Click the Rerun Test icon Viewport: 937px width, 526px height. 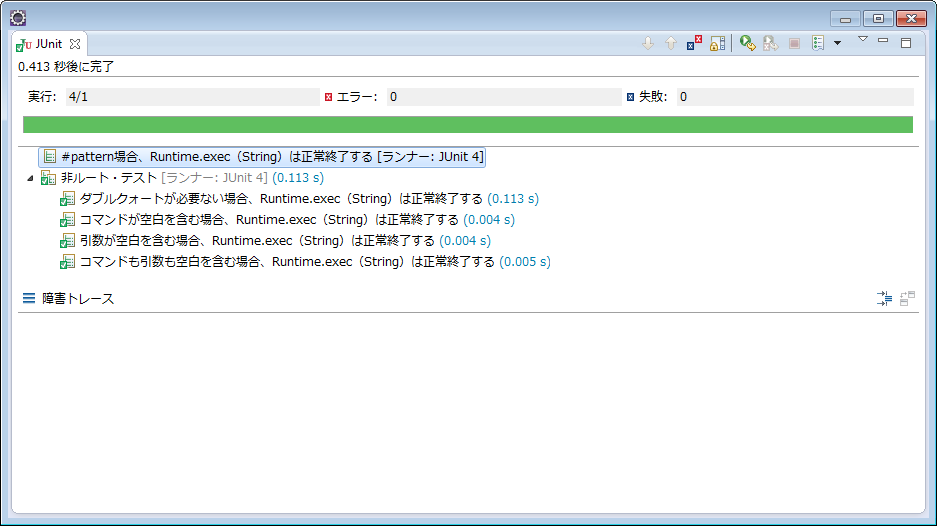[x=747, y=43]
